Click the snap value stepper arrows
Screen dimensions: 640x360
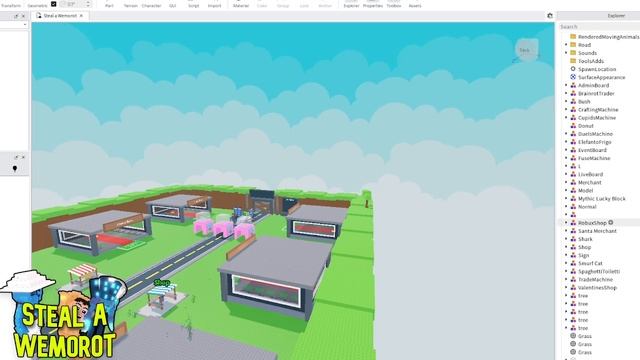88,4
